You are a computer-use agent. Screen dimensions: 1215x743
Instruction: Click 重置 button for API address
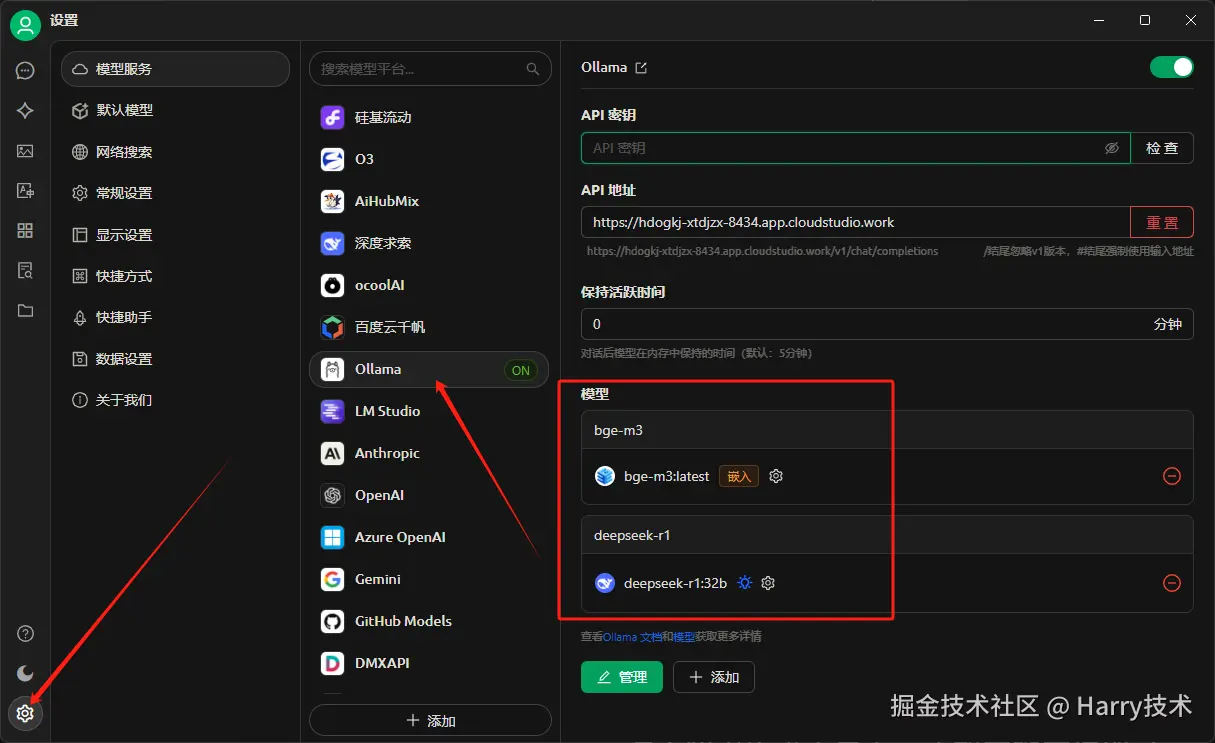click(1162, 222)
